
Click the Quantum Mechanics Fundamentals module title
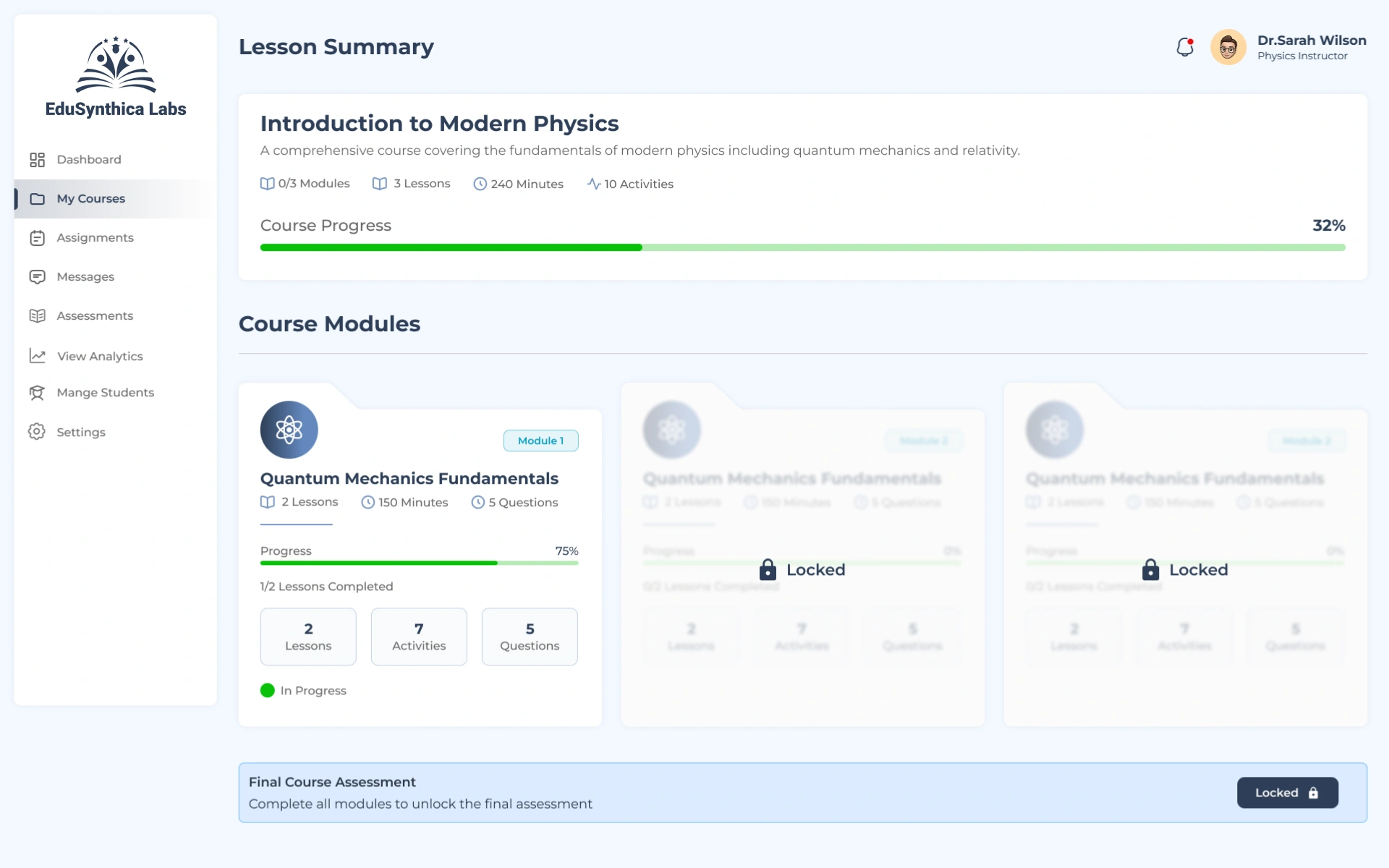(x=409, y=478)
